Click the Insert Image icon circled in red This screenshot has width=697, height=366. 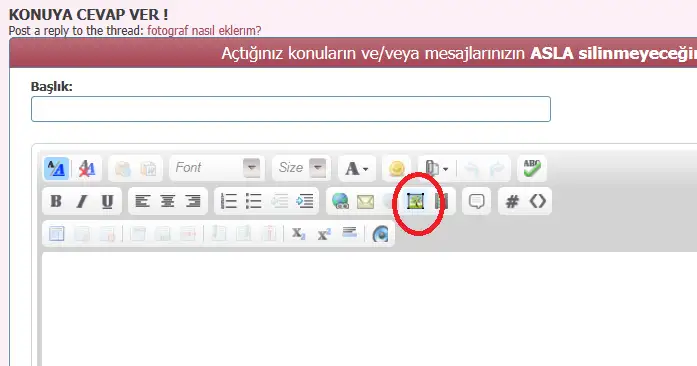click(416, 201)
